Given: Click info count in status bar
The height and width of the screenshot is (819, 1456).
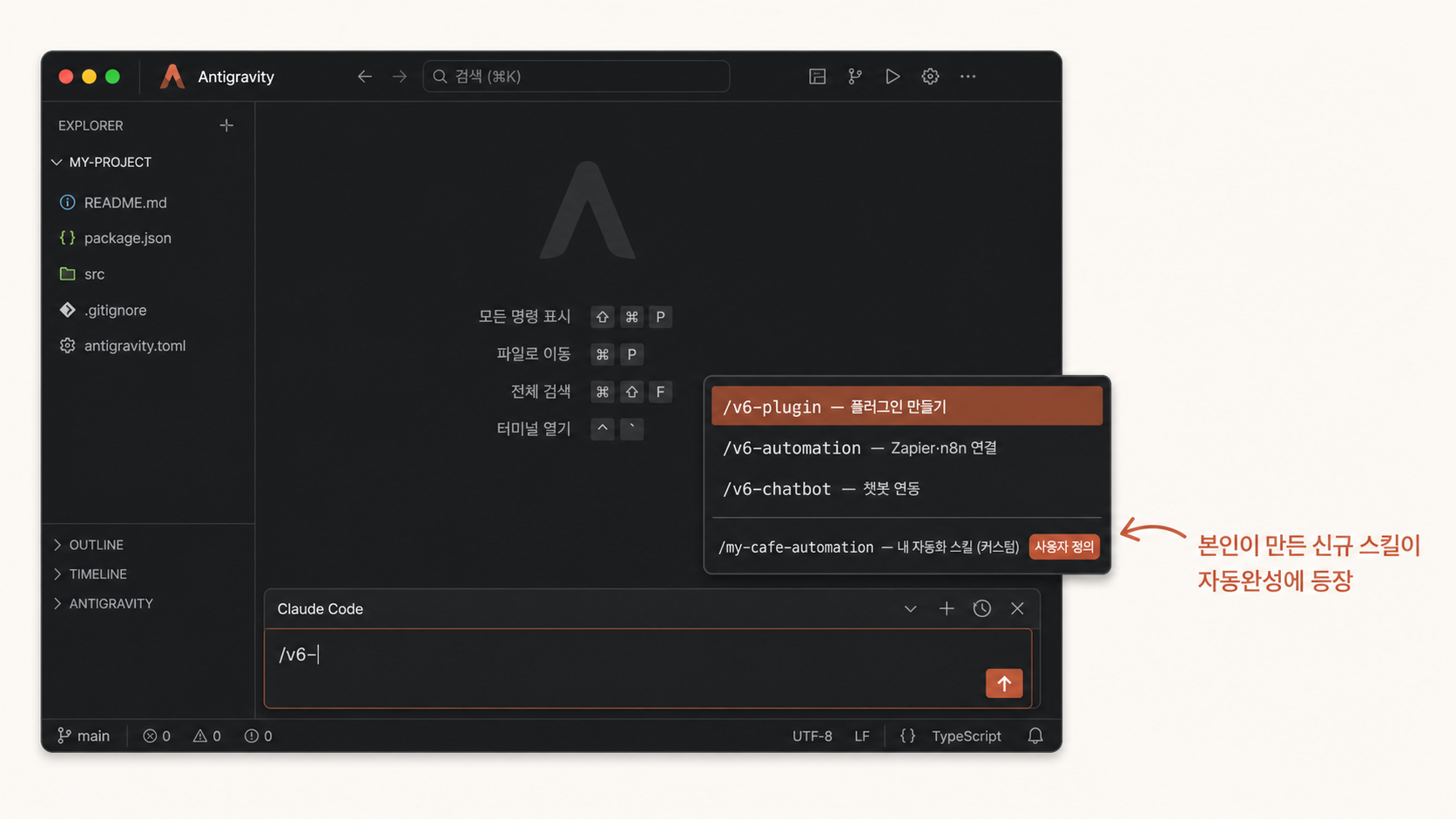Looking at the screenshot, I should pos(258,736).
